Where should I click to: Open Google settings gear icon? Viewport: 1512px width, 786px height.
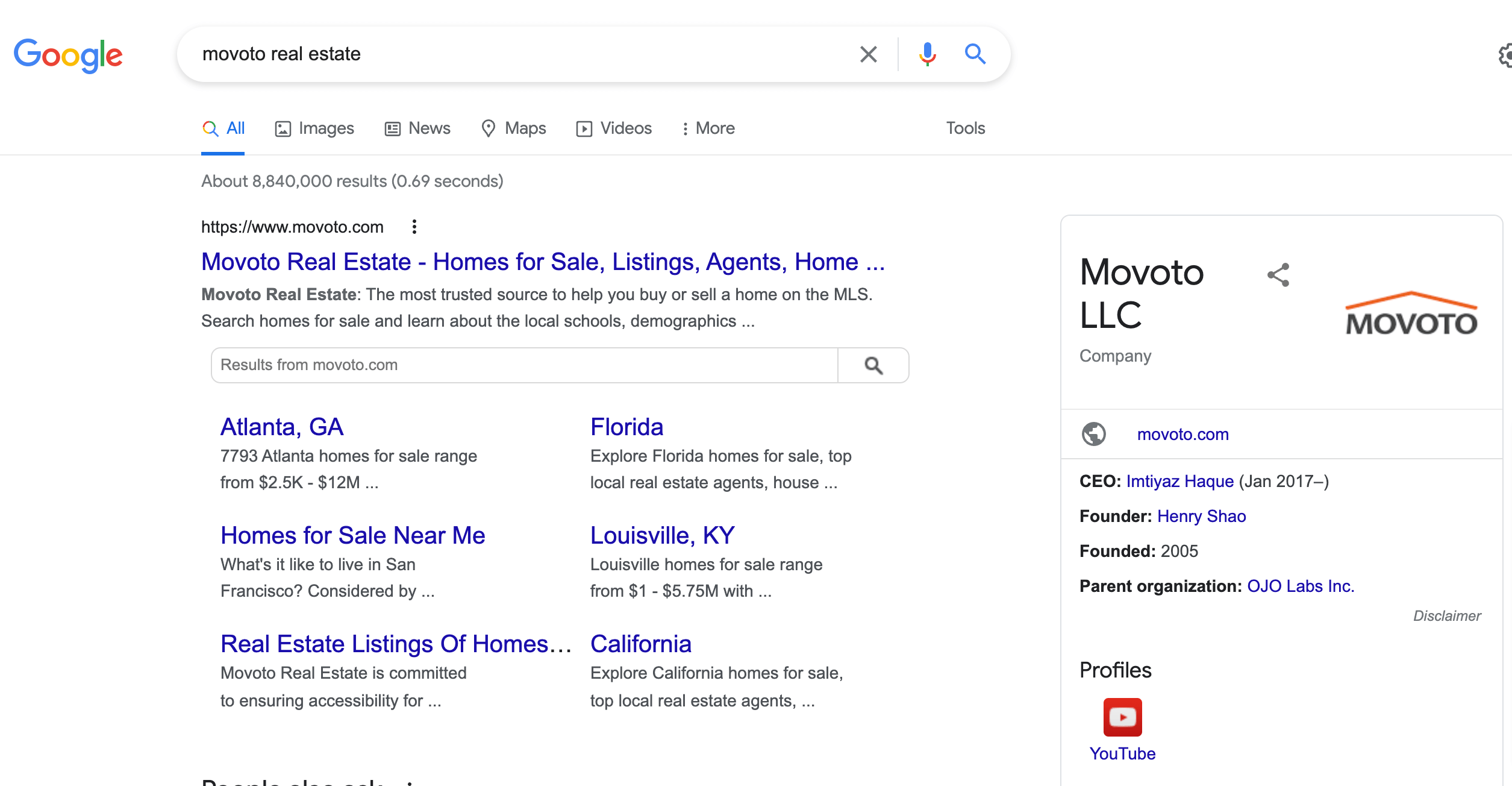pyautogui.click(x=1505, y=55)
